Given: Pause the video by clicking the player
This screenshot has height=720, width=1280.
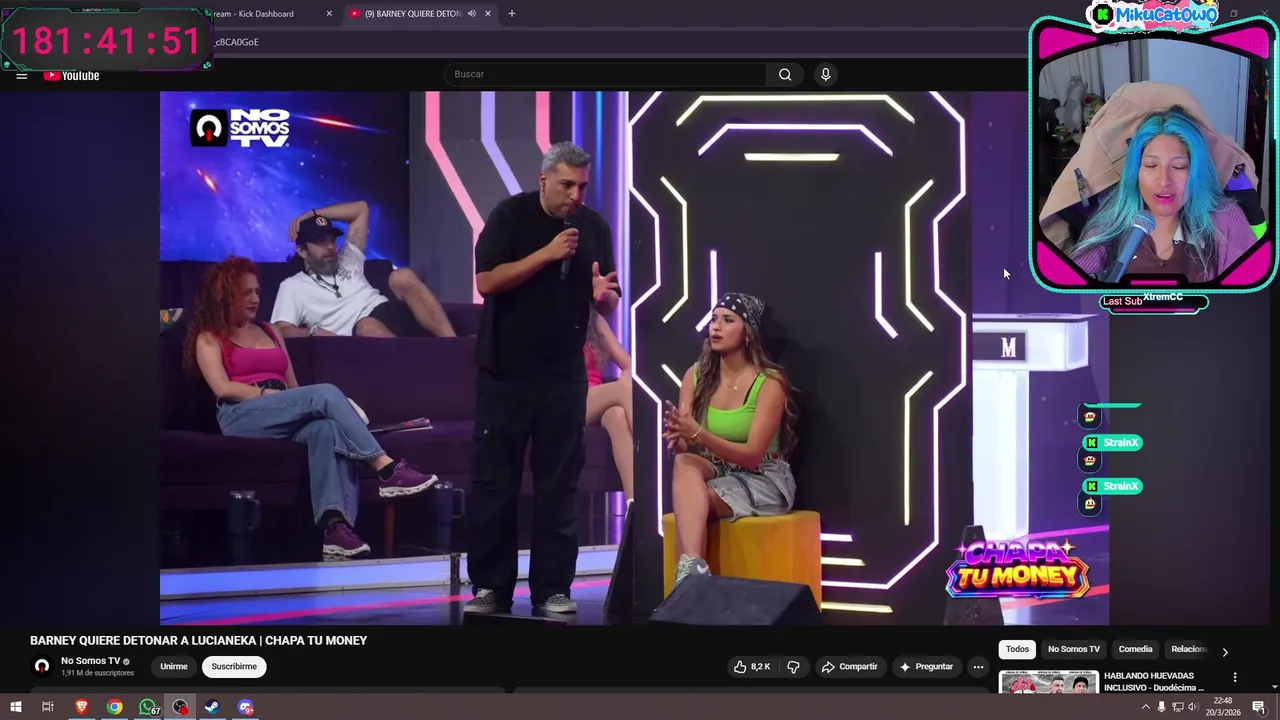Looking at the screenshot, I should click(634, 358).
